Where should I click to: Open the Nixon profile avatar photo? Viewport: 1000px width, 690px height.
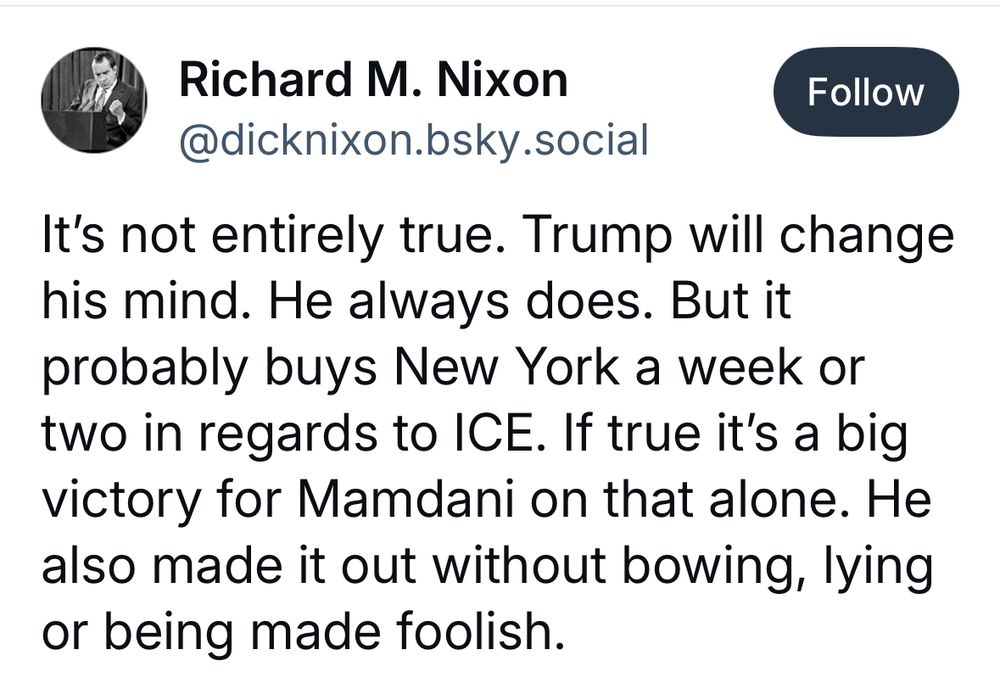[93, 99]
